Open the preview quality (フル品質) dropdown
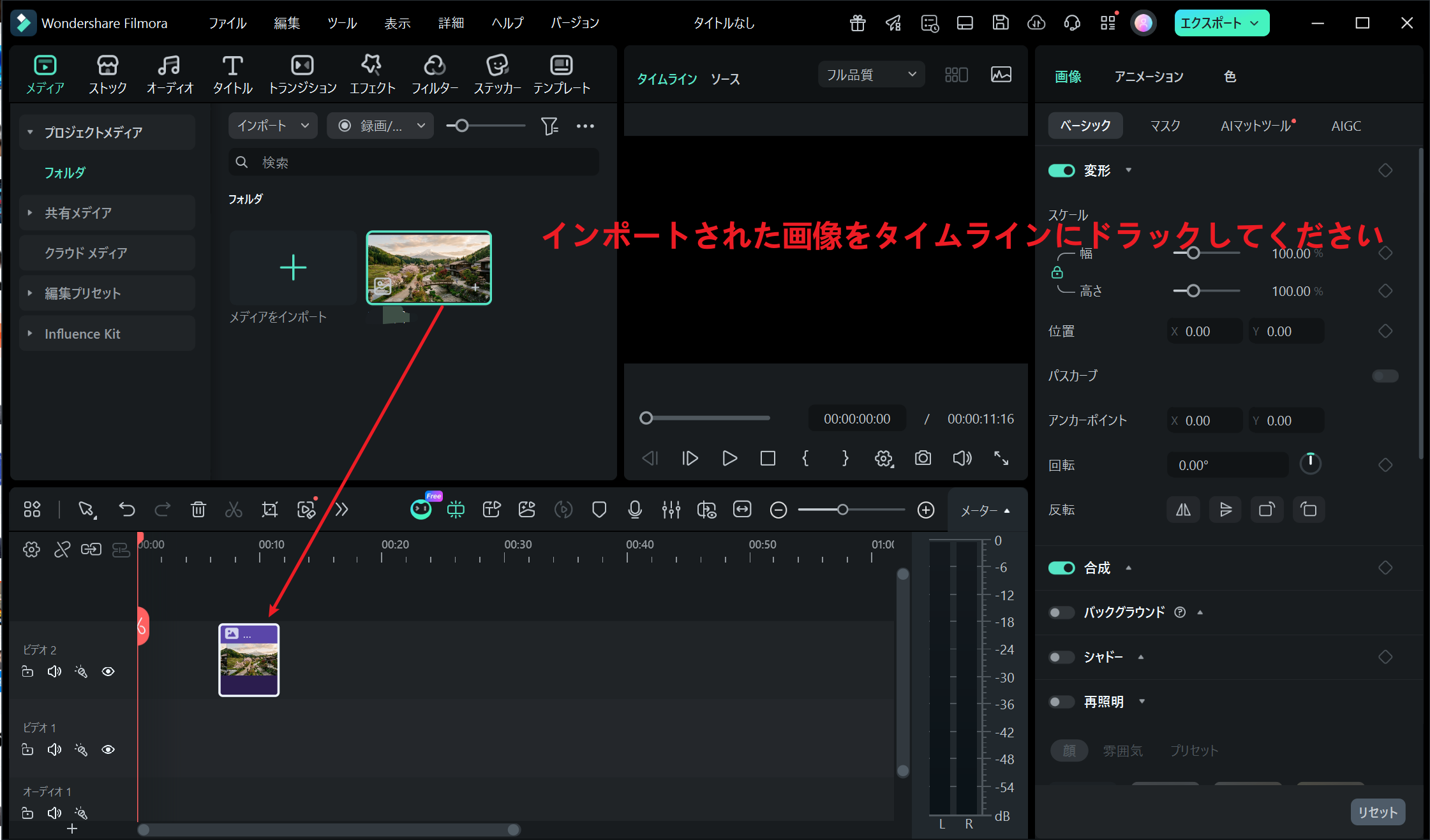 872,75
